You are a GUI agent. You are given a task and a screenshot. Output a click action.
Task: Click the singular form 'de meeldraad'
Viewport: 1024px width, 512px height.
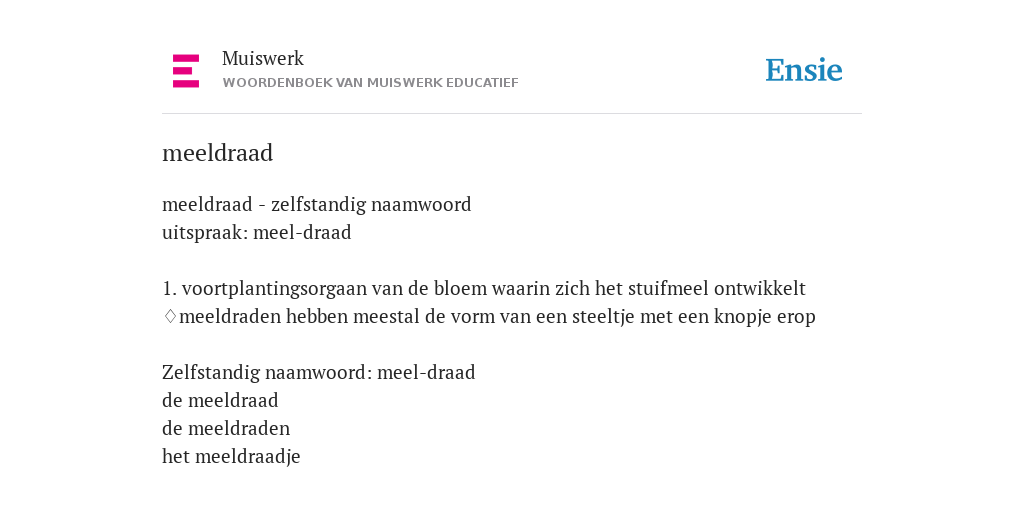click(x=220, y=400)
